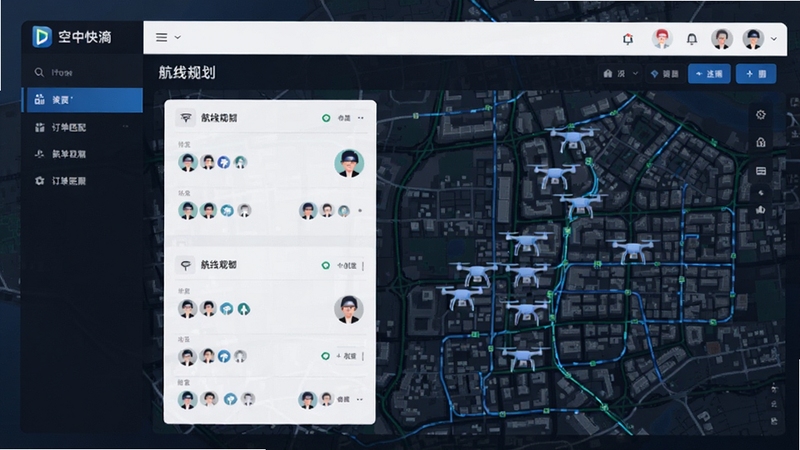800x450 pixels.
Task: Click the plus button in lower card's middle row
Action: [346, 356]
